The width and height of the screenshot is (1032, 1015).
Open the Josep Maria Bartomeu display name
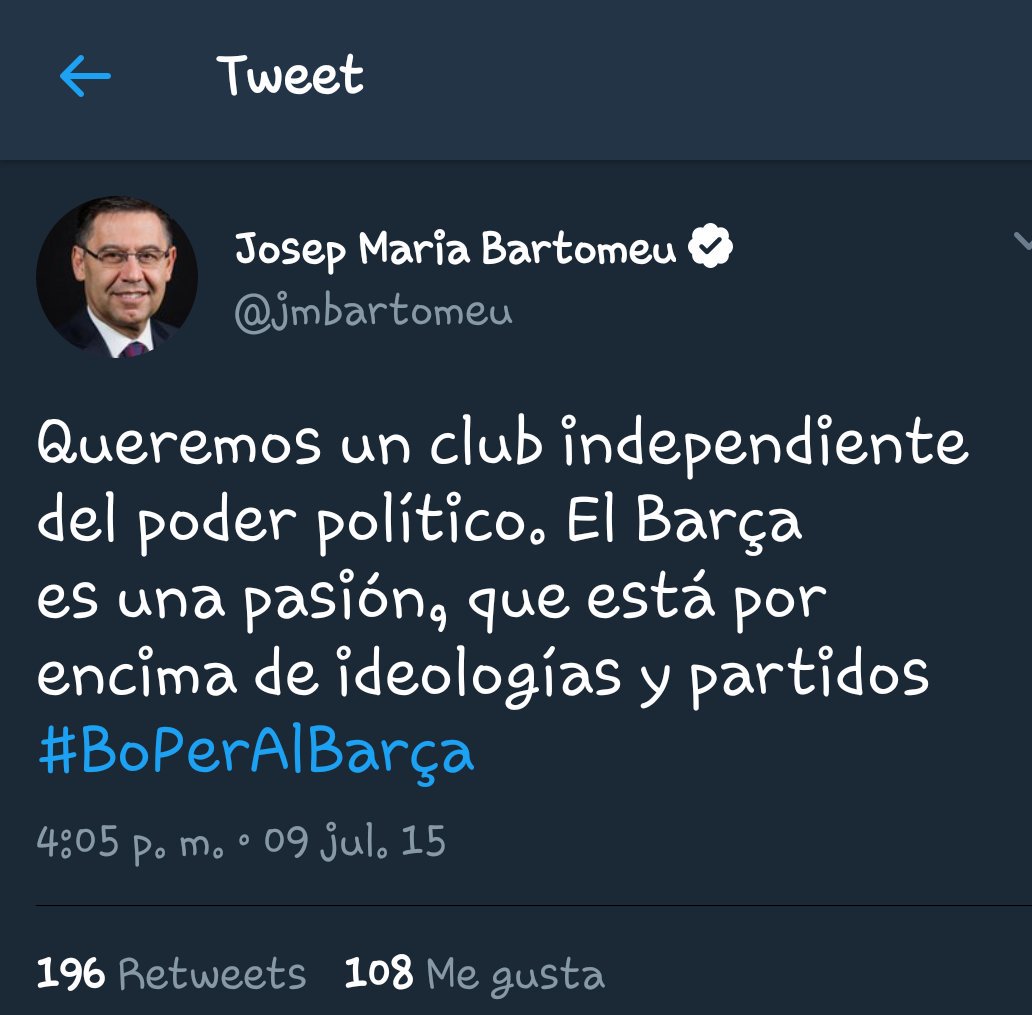[455, 249]
